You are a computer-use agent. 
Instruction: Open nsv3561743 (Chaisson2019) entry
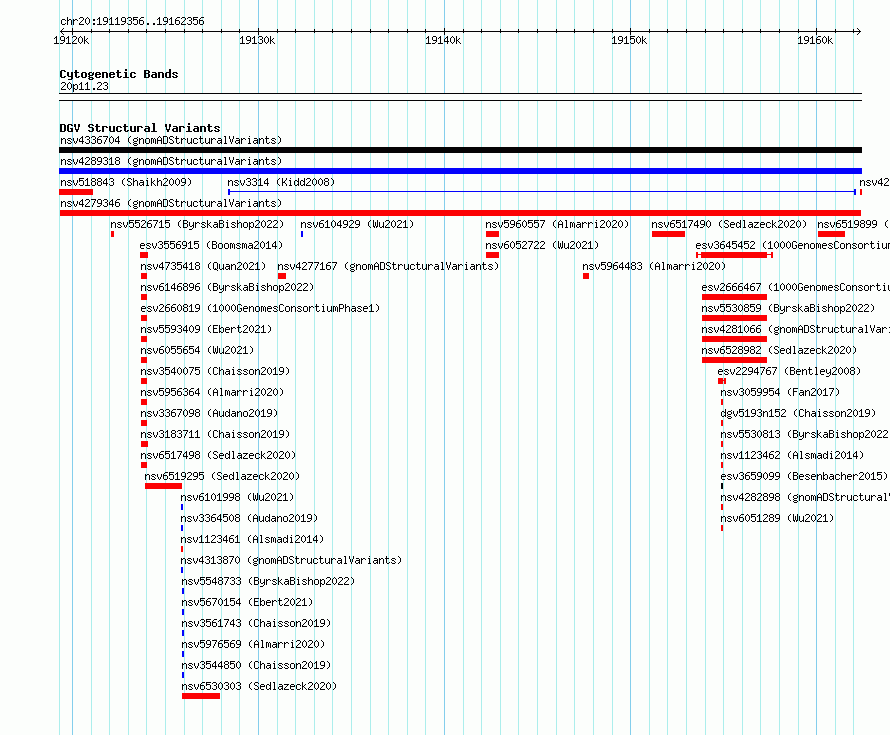pyautogui.click(x=256, y=623)
